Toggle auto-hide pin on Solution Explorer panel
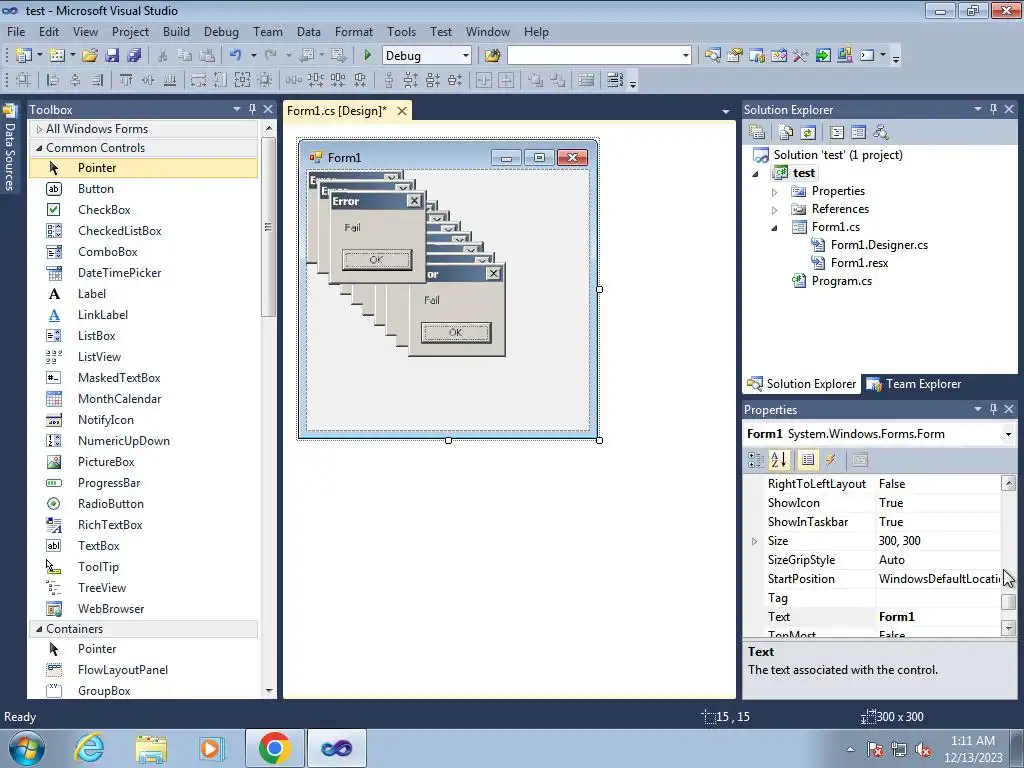This screenshot has height=768, width=1024. tap(993, 109)
